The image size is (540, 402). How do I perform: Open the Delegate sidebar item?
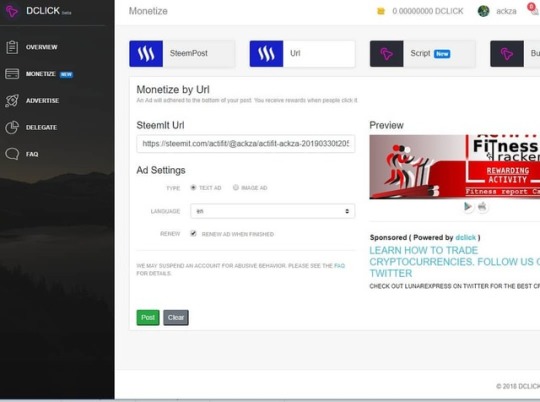point(41,127)
